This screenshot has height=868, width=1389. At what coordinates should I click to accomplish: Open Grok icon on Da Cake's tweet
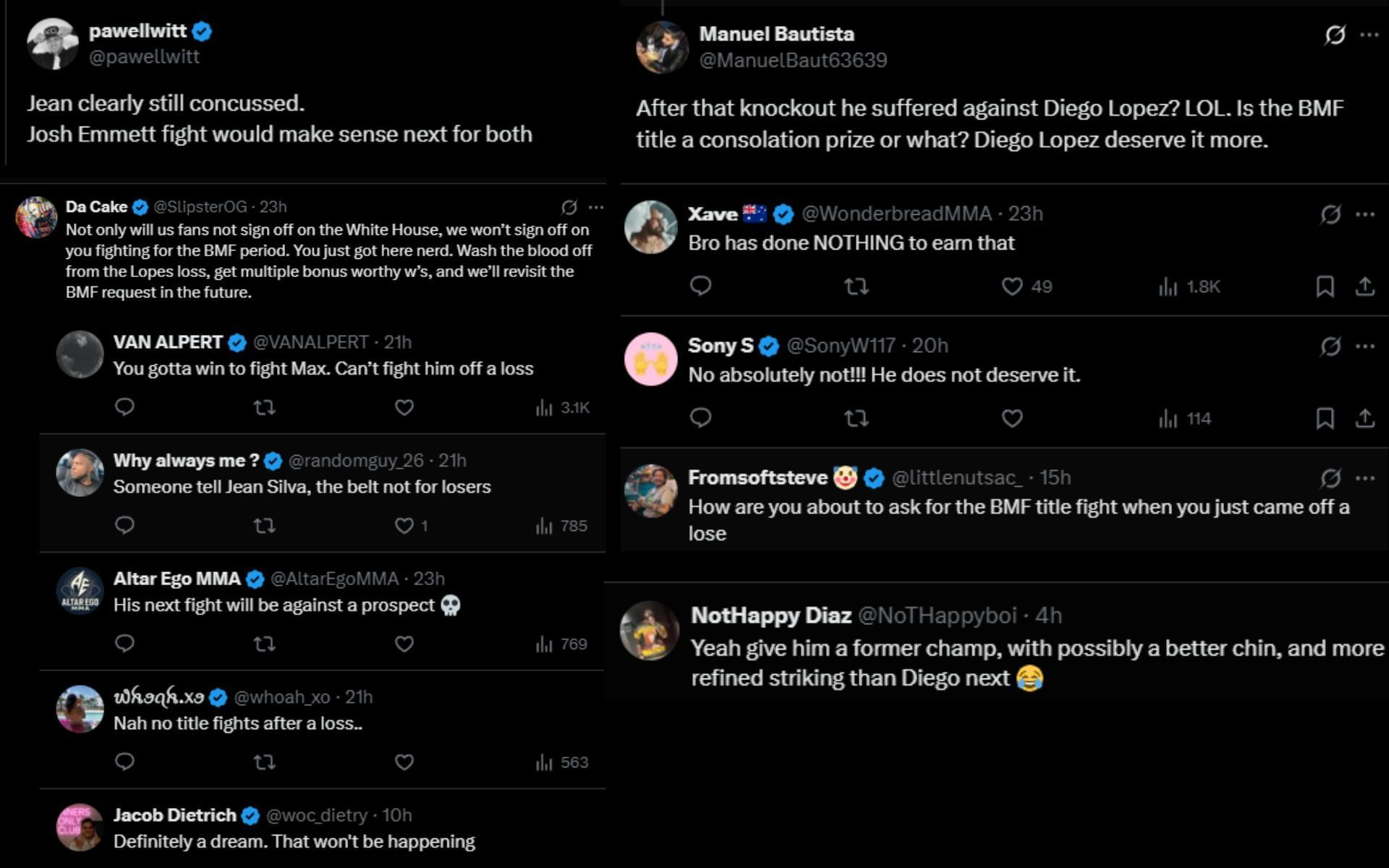click(x=569, y=208)
